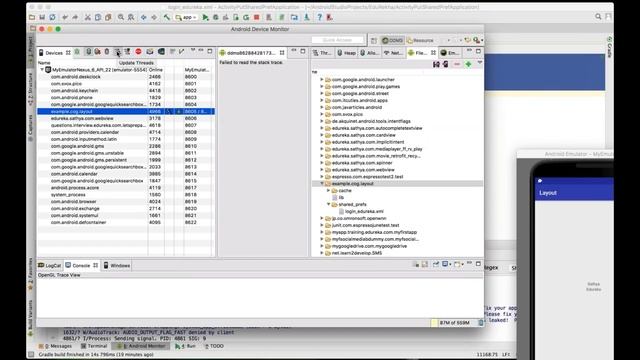Click Pull file from device icon
The height and width of the screenshot is (360, 640).
(x=436, y=64)
